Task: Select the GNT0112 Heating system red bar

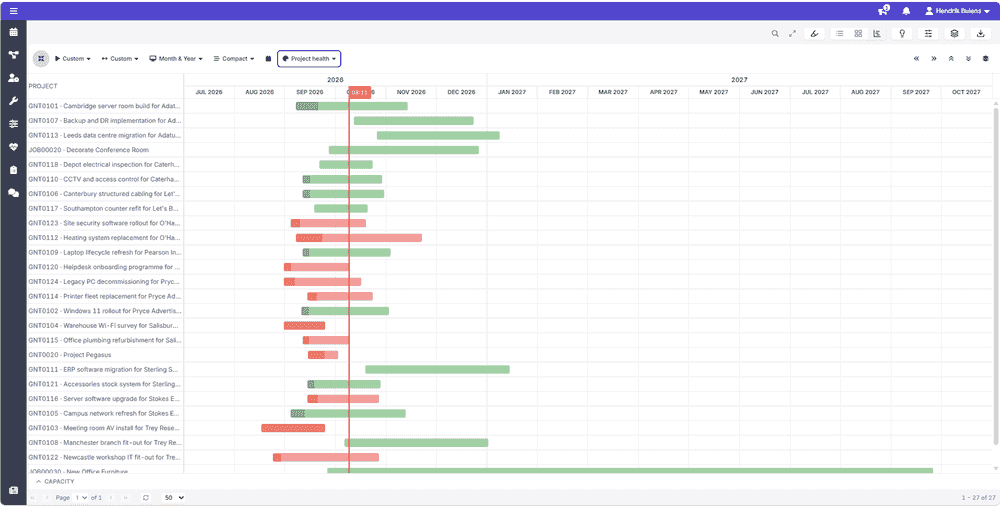Action: (358, 238)
